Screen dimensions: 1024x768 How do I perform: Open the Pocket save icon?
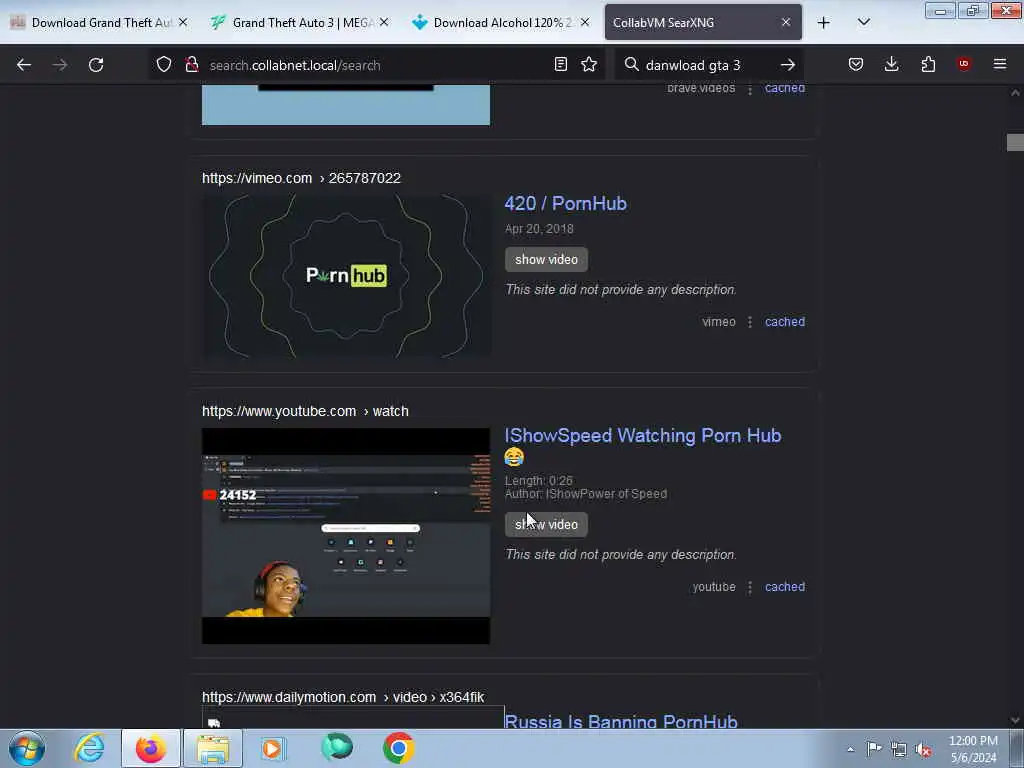pos(856,64)
